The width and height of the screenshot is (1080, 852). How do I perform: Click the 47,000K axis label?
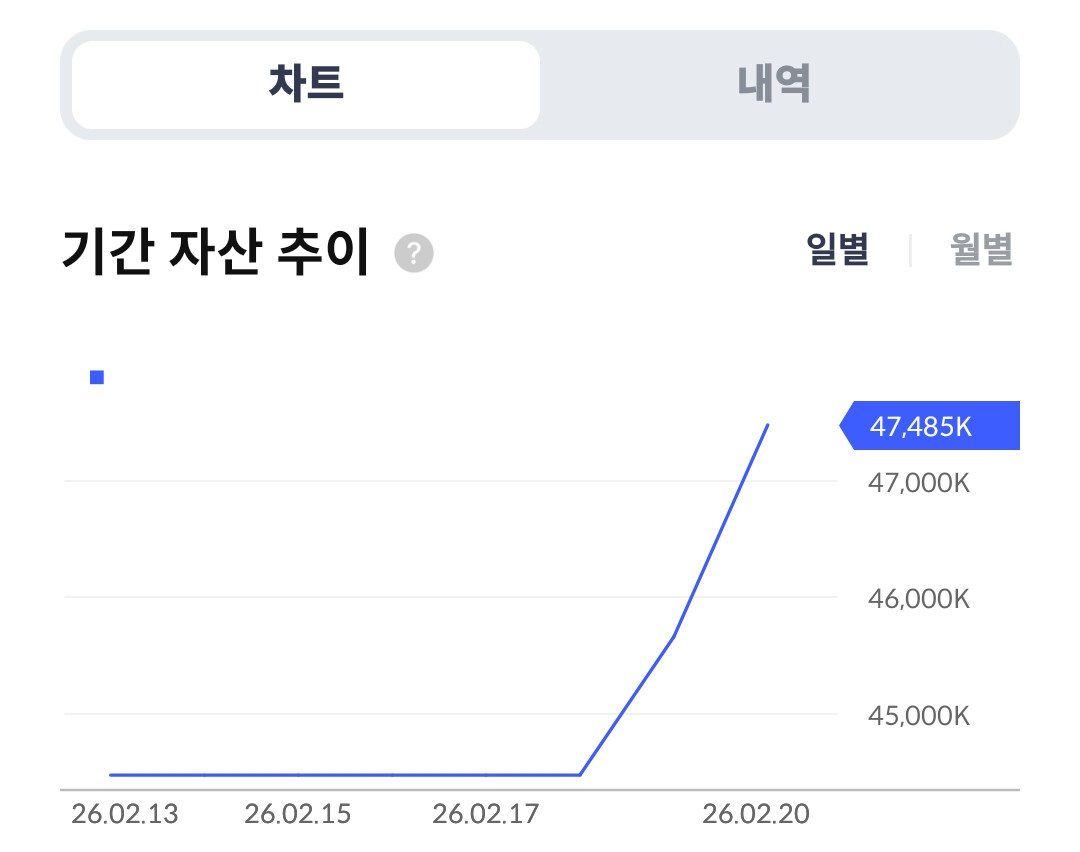pos(919,483)
